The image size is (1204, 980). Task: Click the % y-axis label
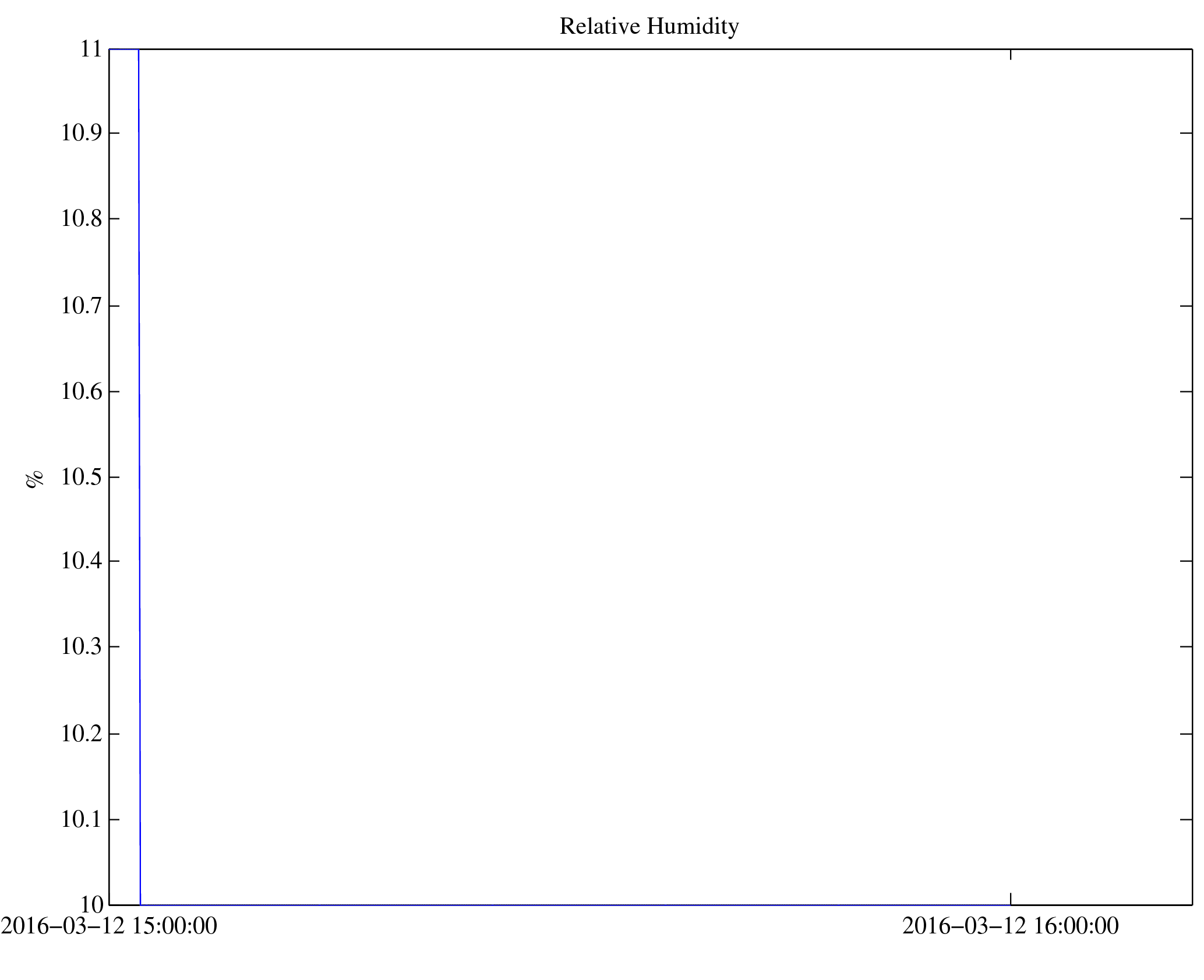pyautogui.click(x=34, y=478)
